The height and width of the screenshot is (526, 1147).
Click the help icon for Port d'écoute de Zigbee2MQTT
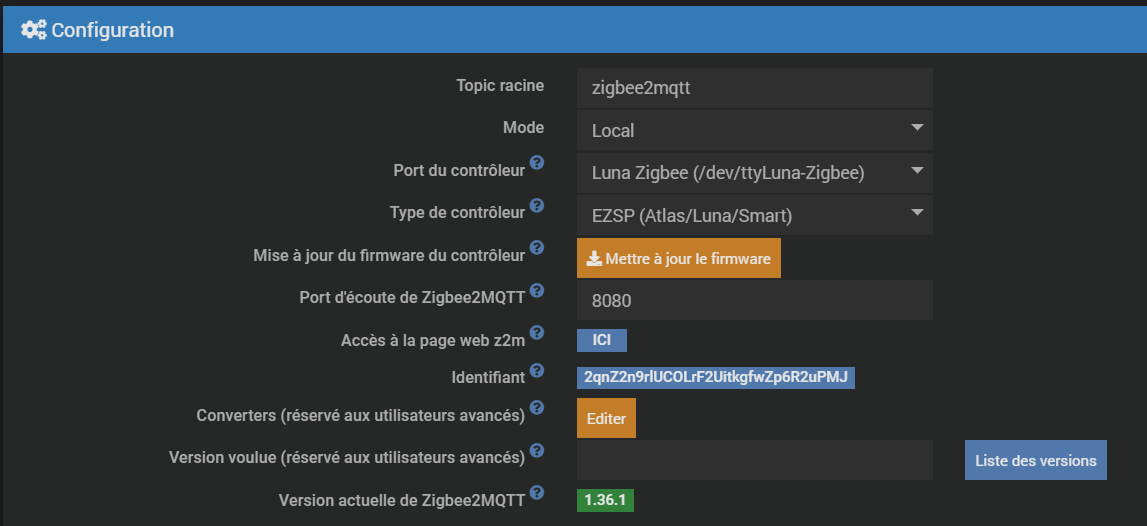pos(536,290)
